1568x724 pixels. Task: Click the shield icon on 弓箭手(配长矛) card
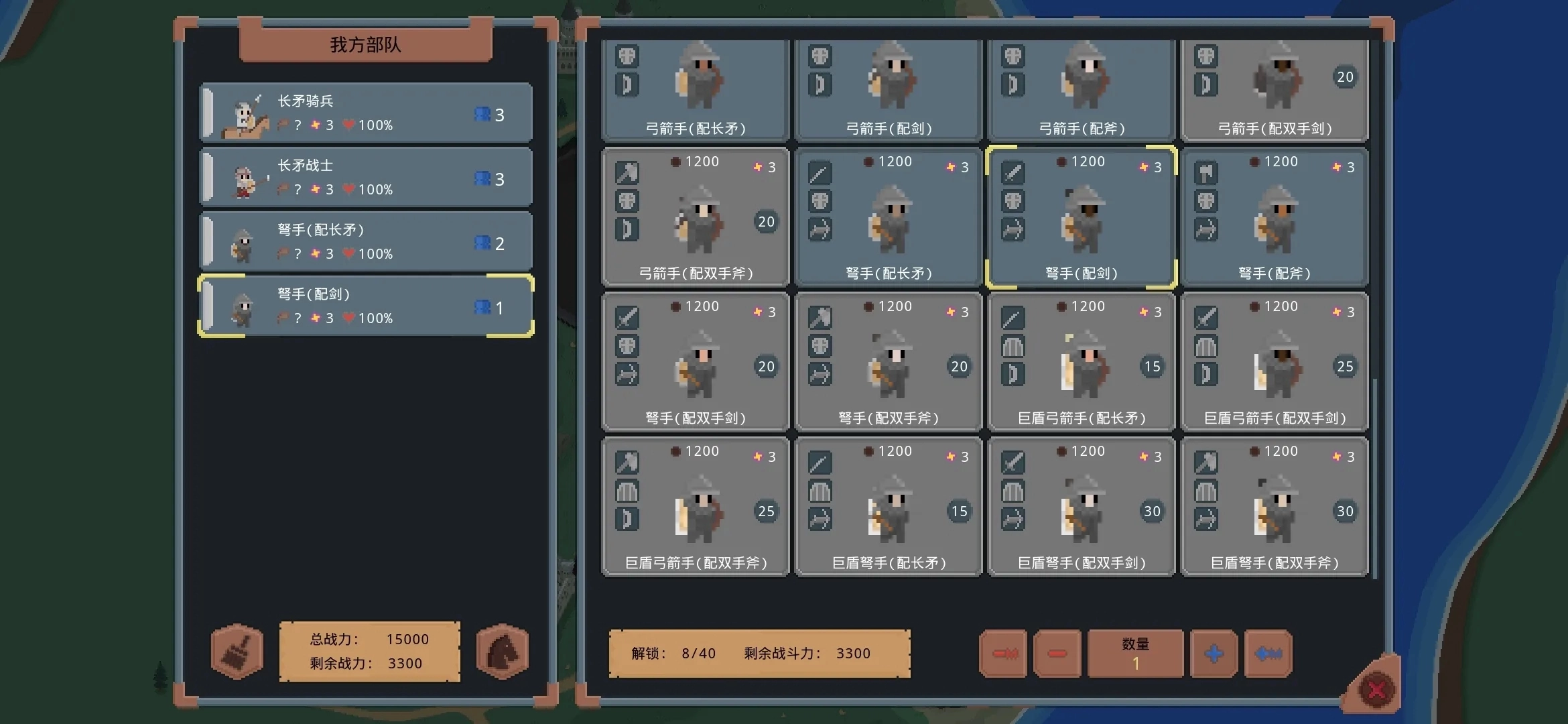(627, 57)
